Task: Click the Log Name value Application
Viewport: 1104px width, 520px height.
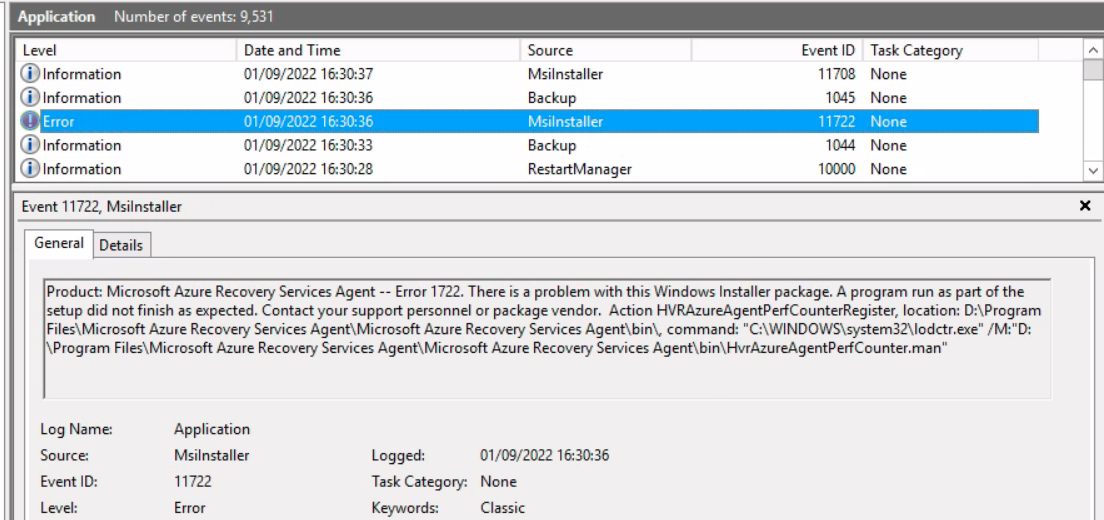Action: coord(212,429)
